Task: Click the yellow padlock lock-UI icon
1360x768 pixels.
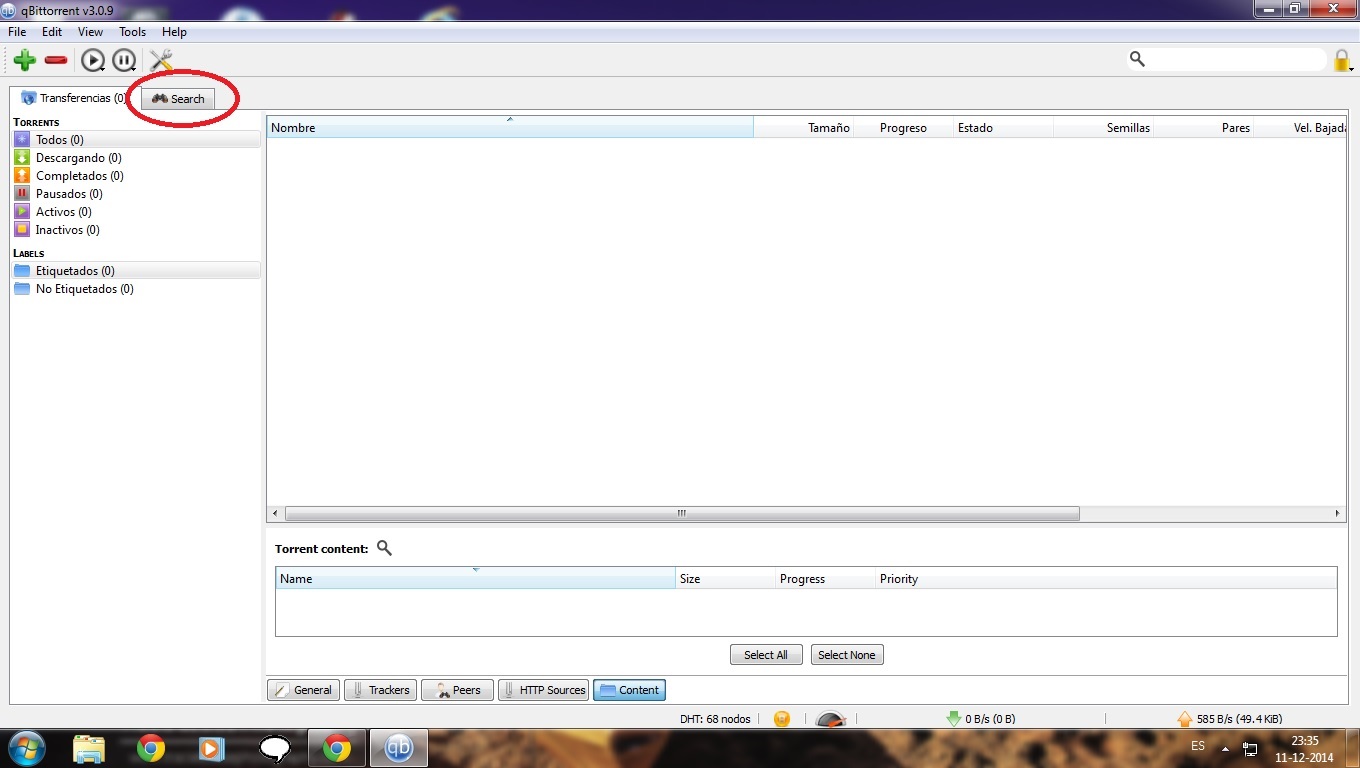Action: click(1342, 60)
